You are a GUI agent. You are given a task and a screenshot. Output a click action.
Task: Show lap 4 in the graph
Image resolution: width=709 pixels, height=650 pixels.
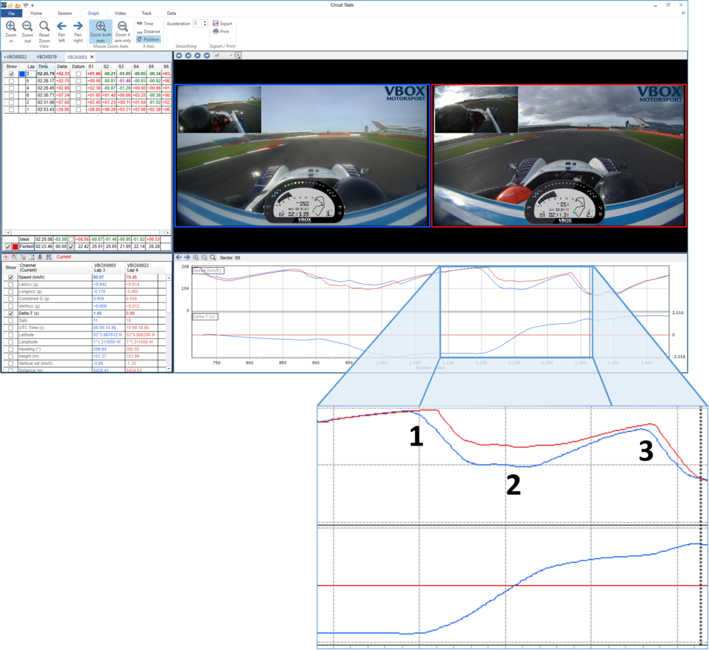pos(11,88)
